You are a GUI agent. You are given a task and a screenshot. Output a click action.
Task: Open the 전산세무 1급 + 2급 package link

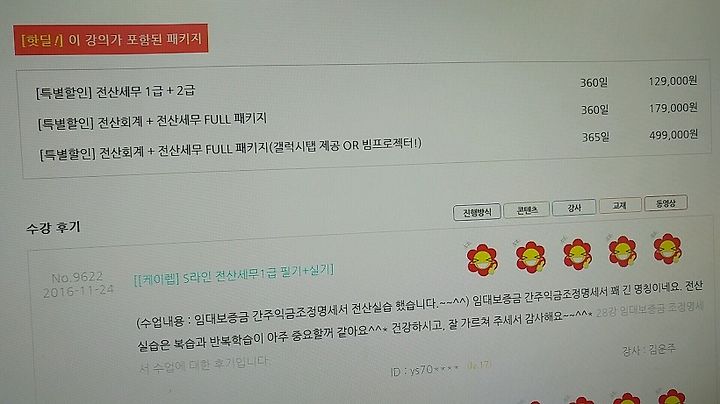115,91
